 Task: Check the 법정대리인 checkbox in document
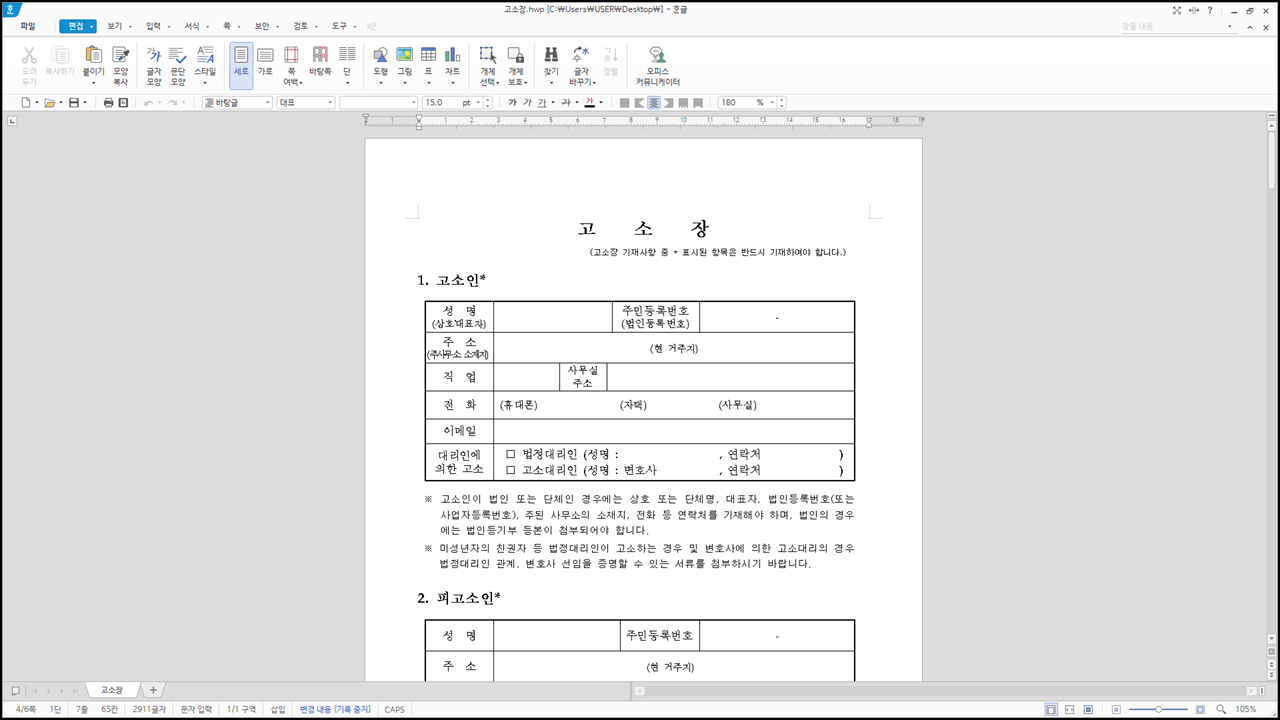click(x=510, y=454)
